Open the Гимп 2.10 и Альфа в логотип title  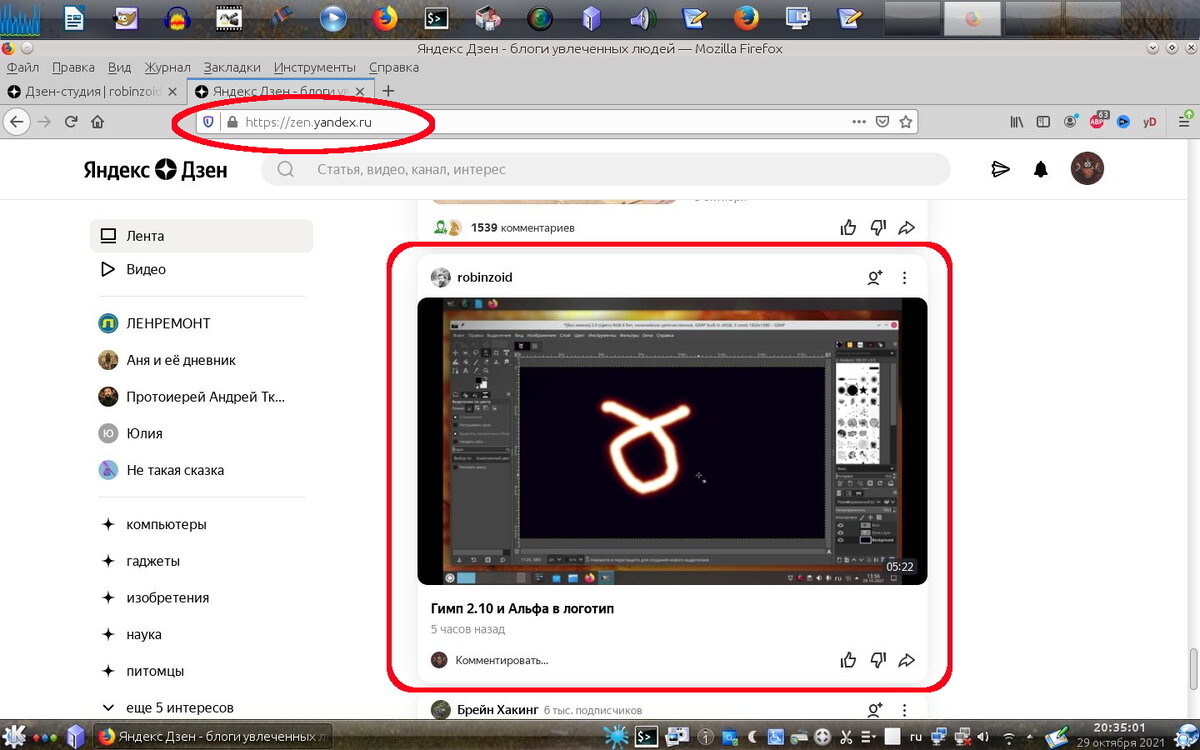click(x=522, y=608)
